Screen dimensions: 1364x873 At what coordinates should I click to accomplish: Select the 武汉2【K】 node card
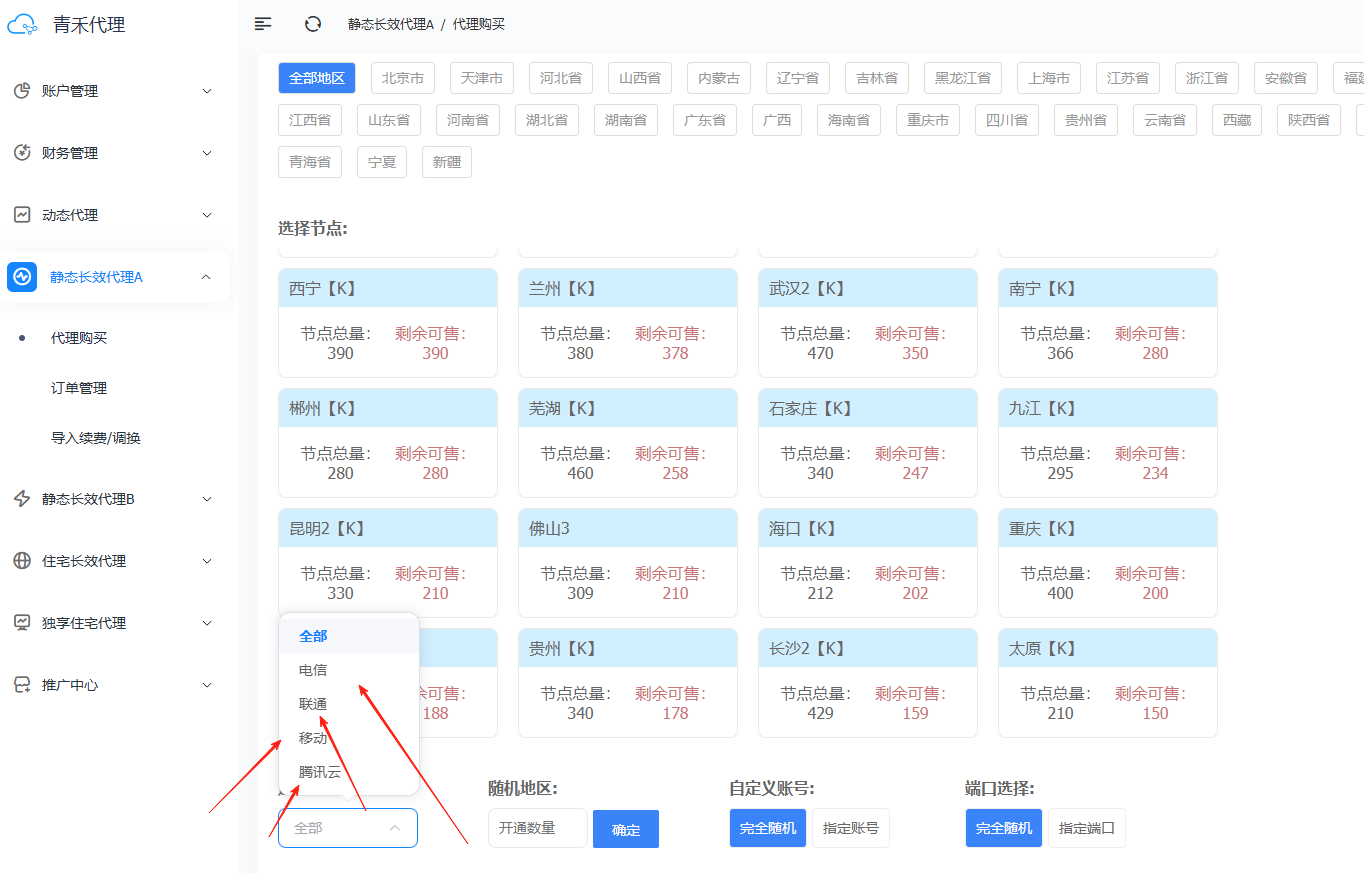pyautogui.click(x=867, y=322)
